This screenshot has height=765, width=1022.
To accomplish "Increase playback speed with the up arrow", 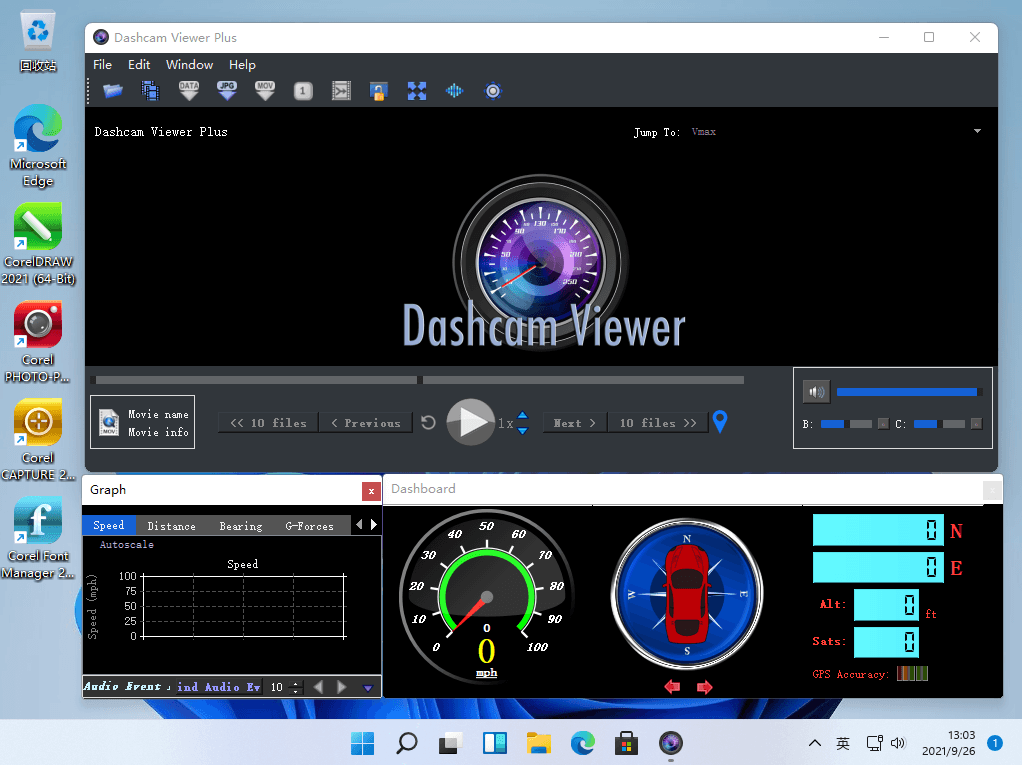I will click(x=522, y=416).
